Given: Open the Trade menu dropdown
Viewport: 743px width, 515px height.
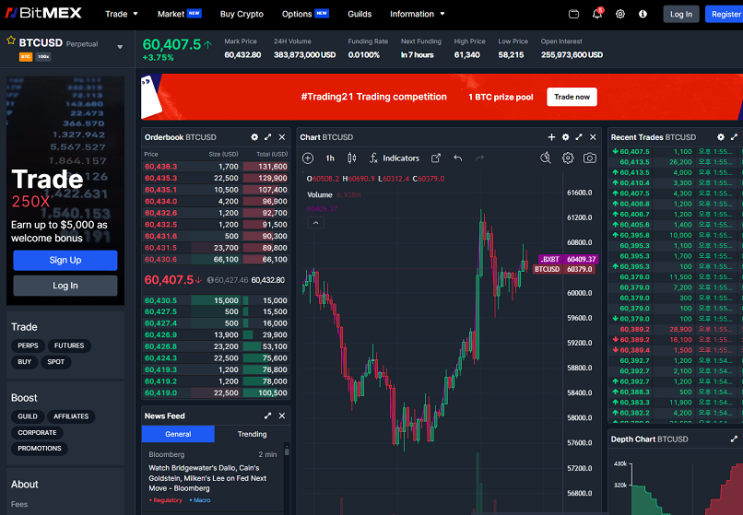Looking at the screenshot, I should point(121,14).
